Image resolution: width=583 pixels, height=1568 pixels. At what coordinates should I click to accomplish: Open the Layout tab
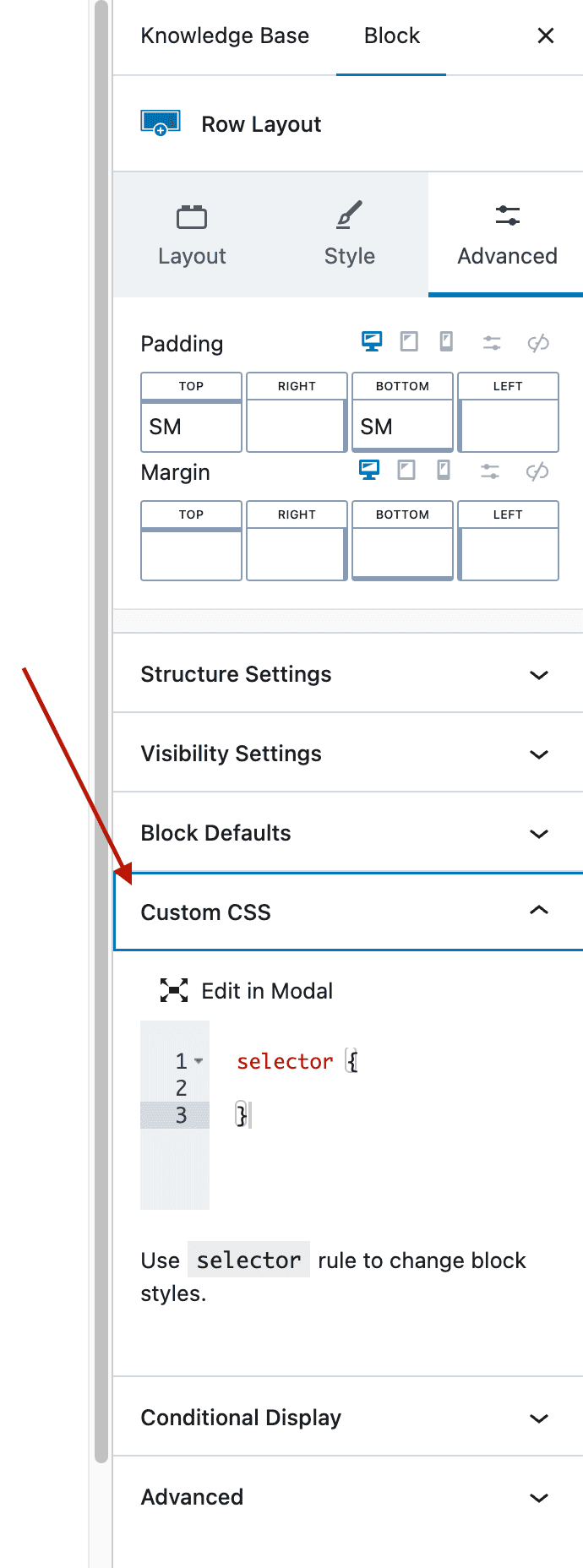[x=192, y=235]
